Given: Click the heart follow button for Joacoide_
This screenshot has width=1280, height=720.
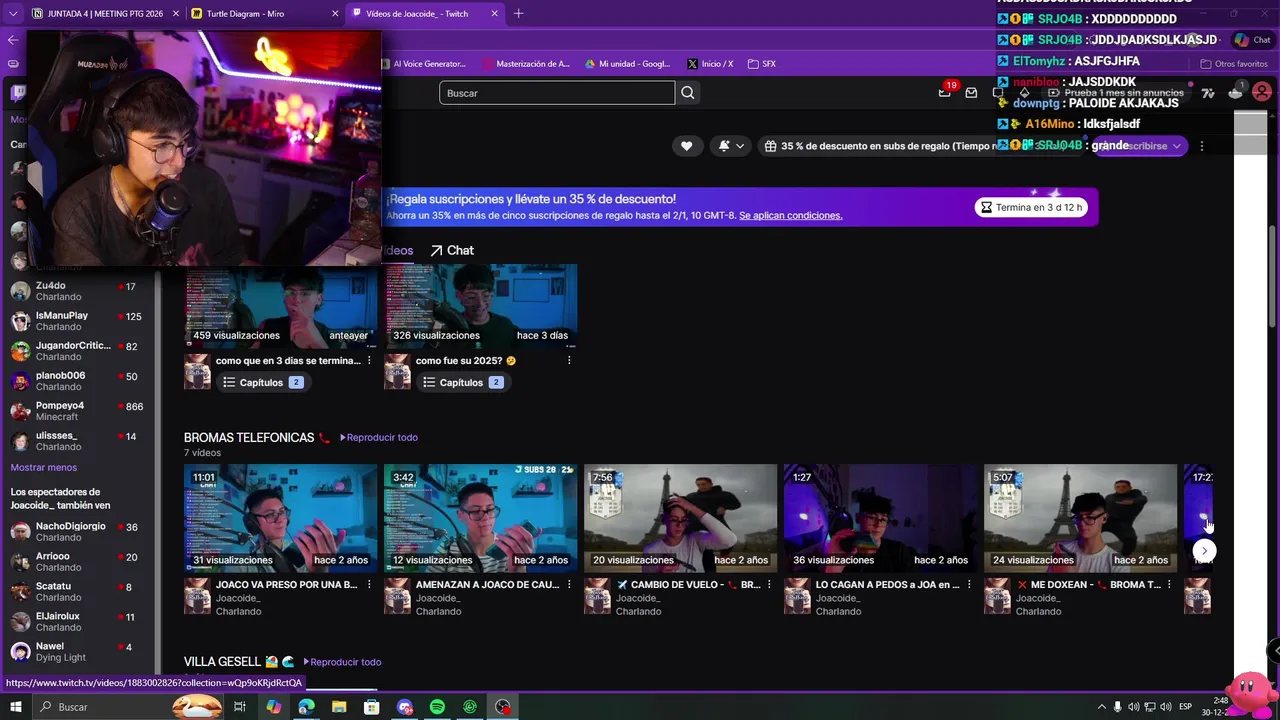Looking at the screenshot, I should [x=686, y=146].
